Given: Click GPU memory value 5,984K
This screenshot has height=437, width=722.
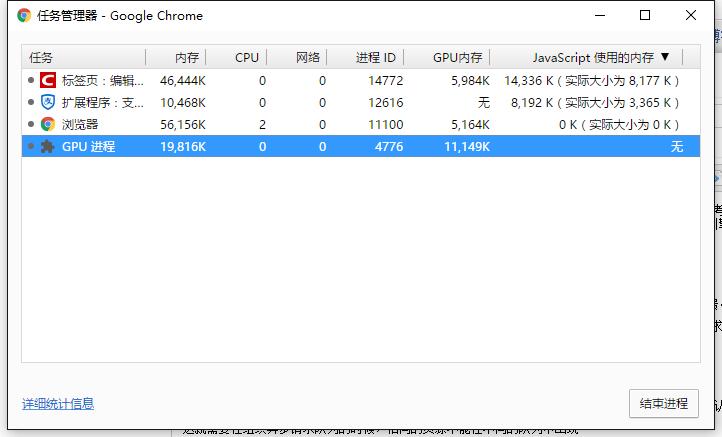Looking at the screenshot, I should point(470,81).
